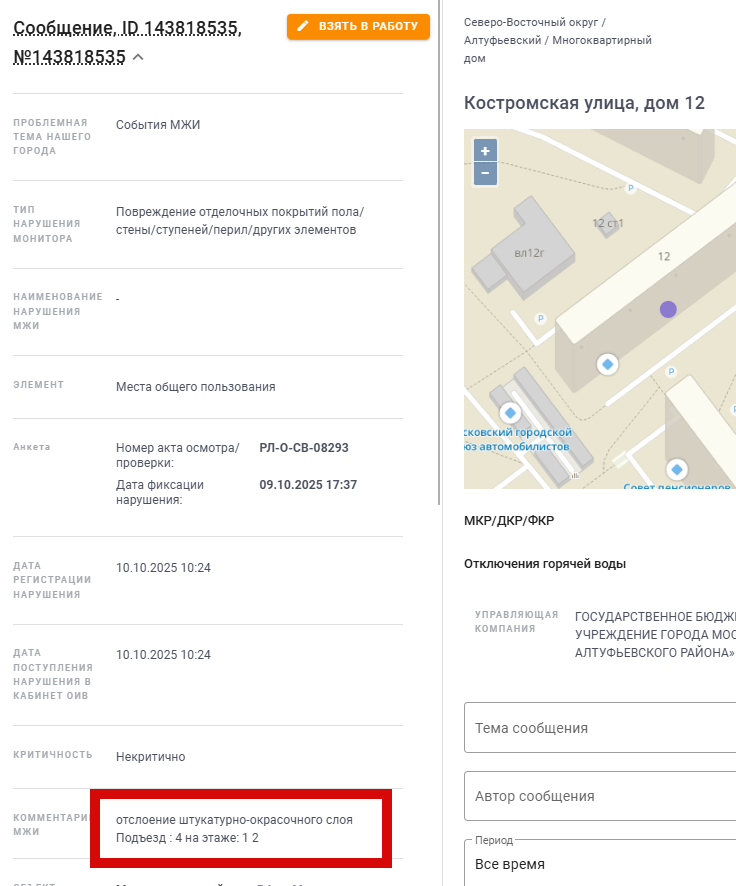Click the 'Управляющая компания' name text
The width and height of the screenshot is (736, 886).
point(655,635)
